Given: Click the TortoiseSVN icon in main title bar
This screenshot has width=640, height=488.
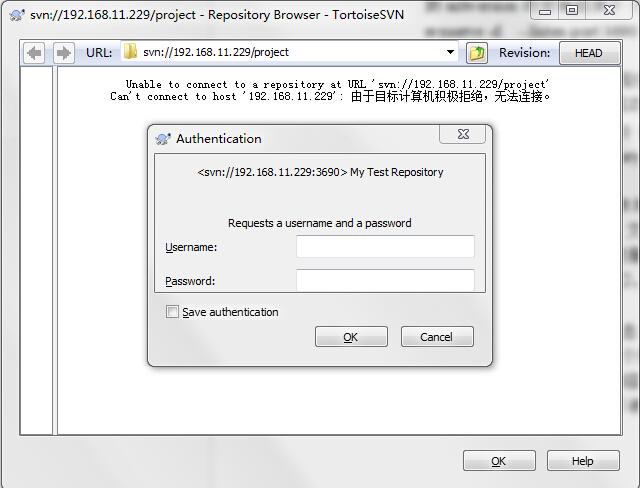Looking at the screenshot, I should click(x=17, y=15).
